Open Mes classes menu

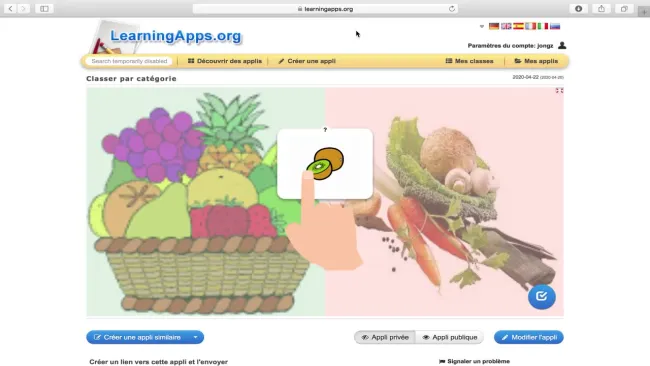tap(469, 61)
